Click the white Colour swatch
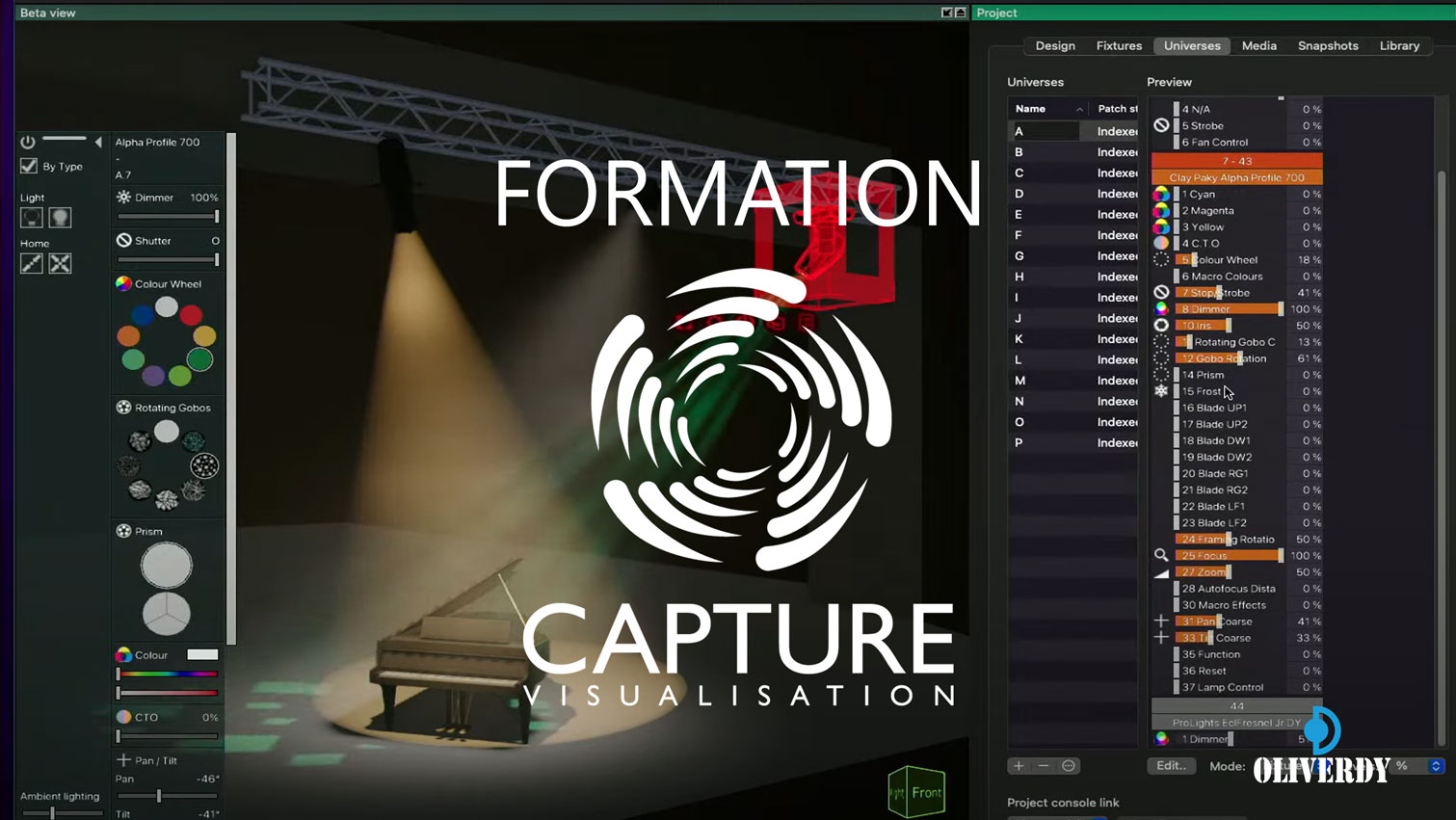 (x=202, y=654)
